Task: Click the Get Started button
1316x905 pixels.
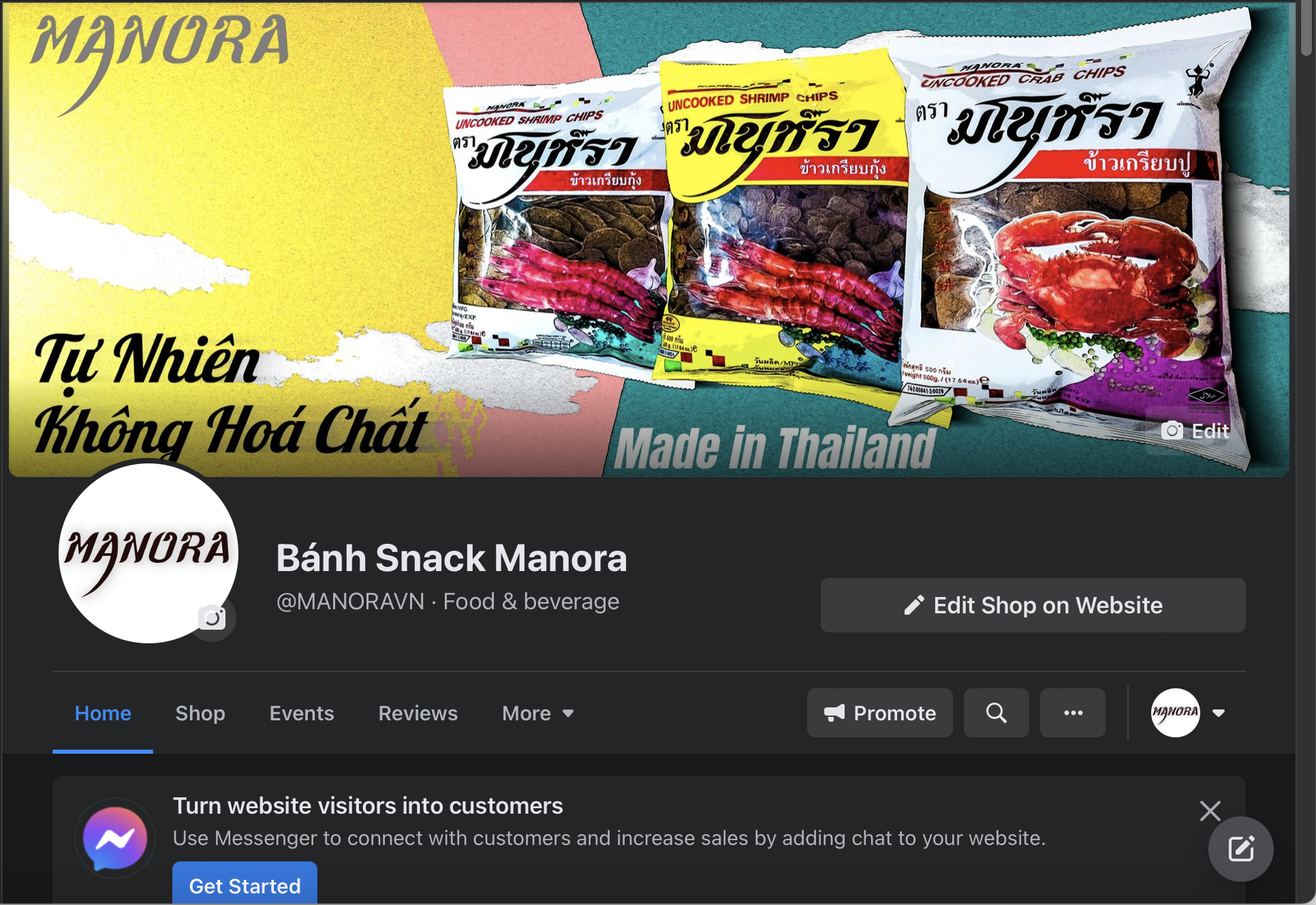Action: click(x=245, y=885)
